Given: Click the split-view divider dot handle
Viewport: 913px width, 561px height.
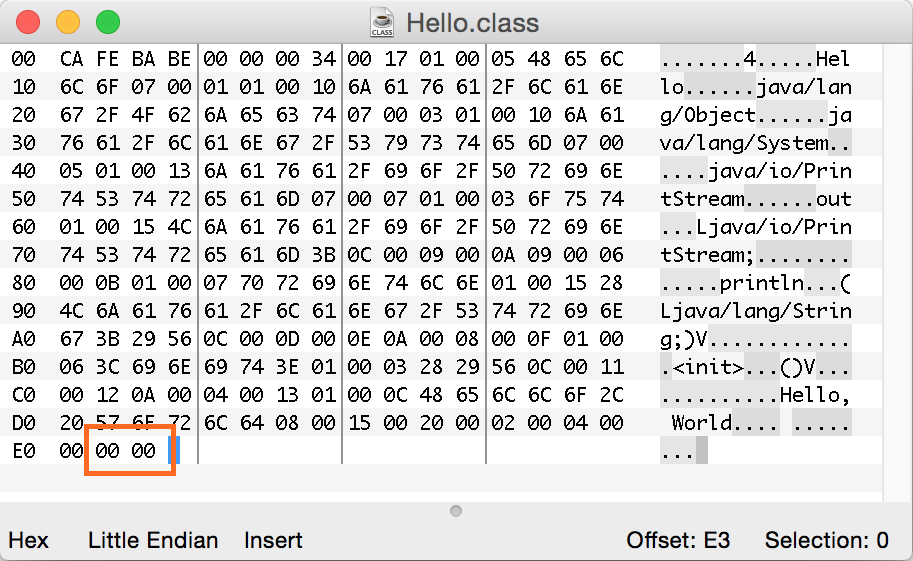Looking at the screenshot, I should (456, 511).
